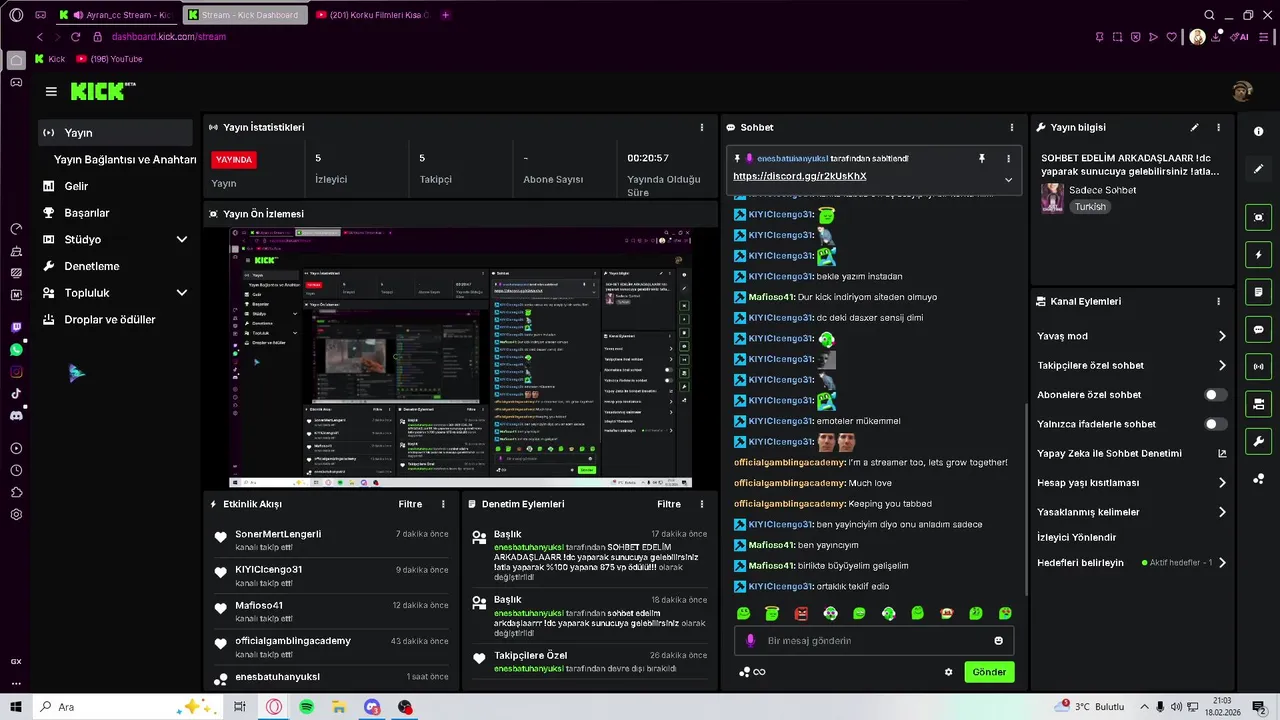
Task: Switch to the Ayran_cc Stream browser tab
Action: (117, 15)
